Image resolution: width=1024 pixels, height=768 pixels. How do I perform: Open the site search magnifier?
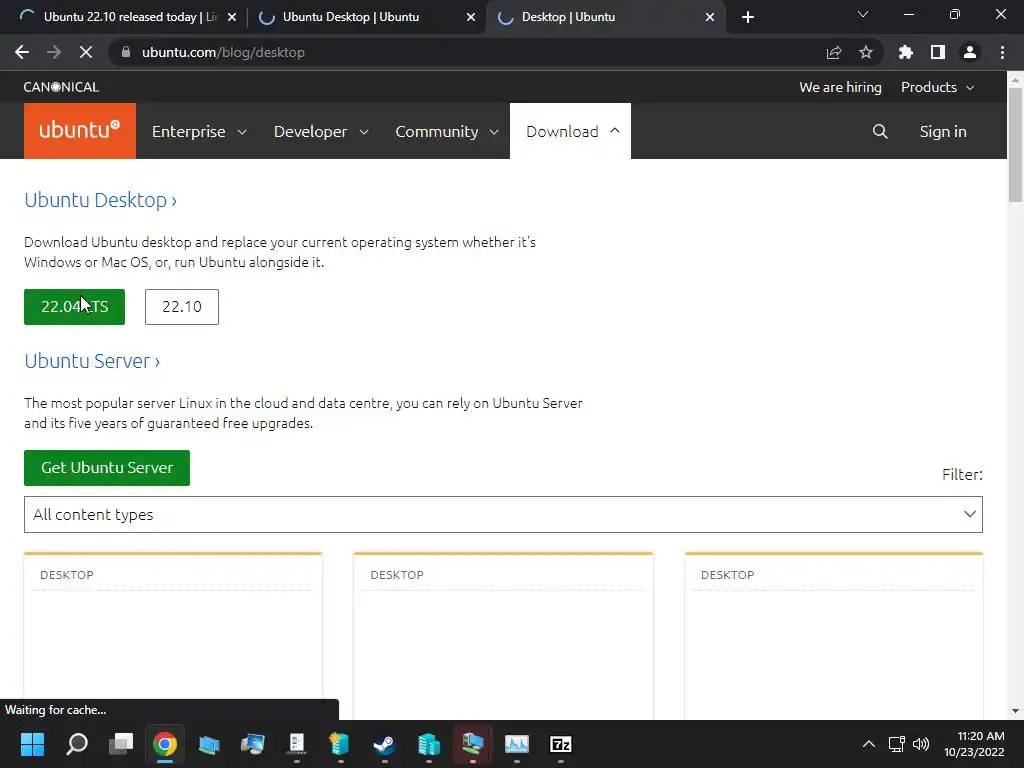[880, 131]
